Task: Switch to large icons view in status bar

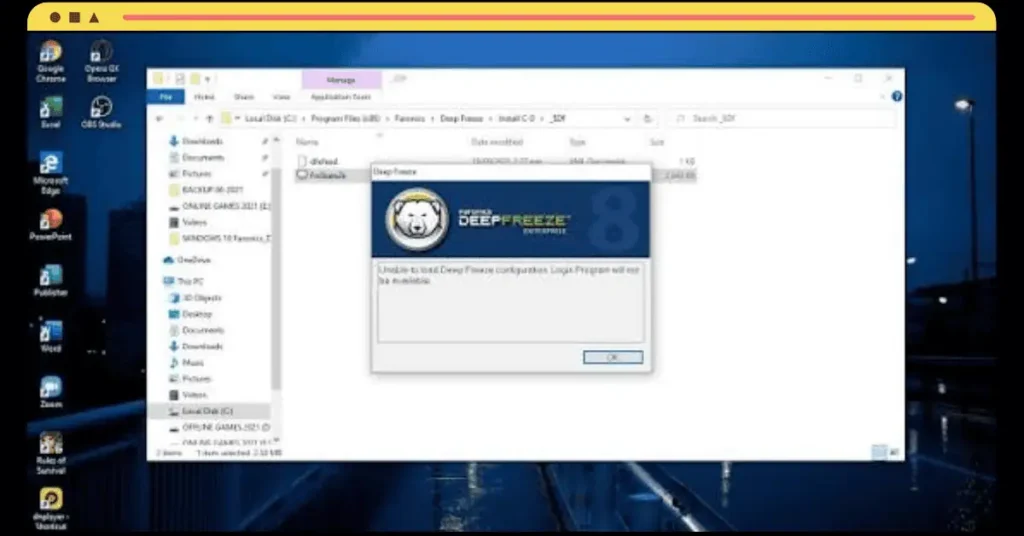Action: [x=894, y=452]
